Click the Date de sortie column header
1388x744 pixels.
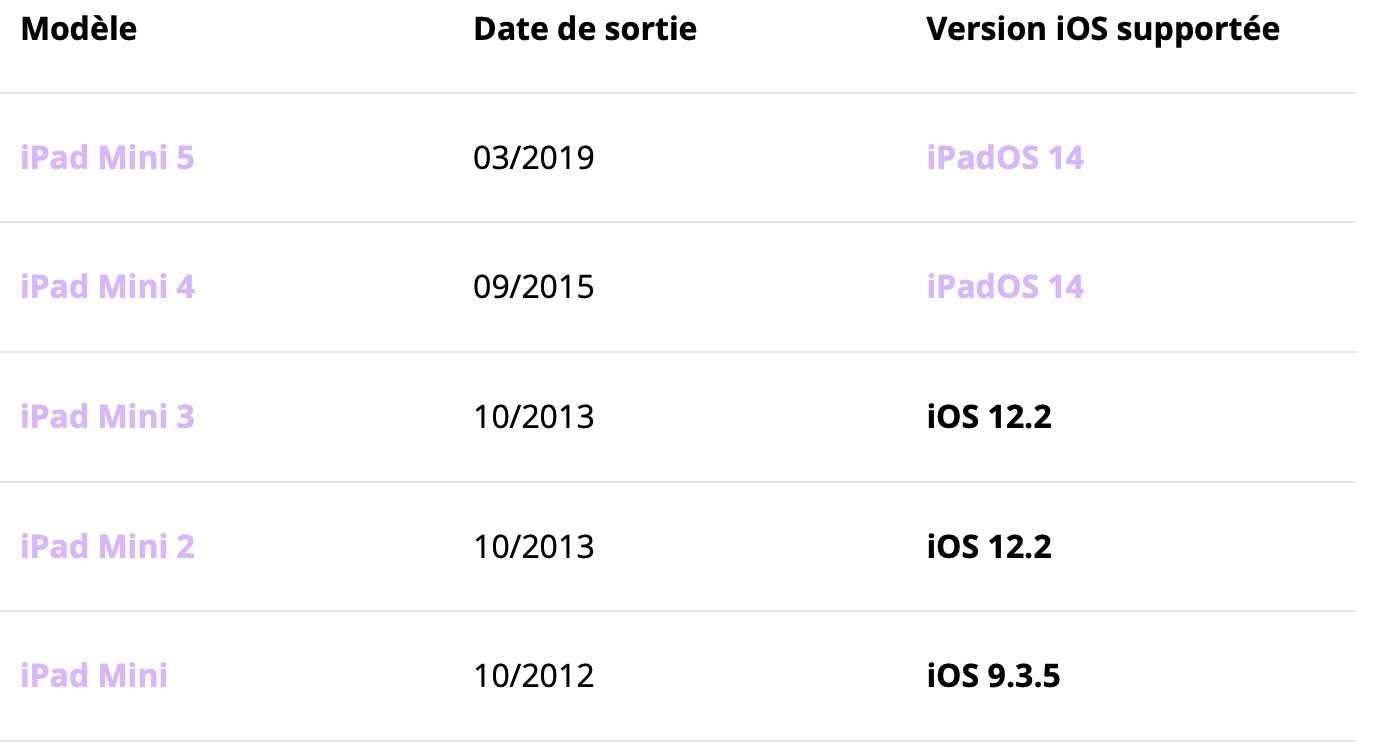pos(585,29)
